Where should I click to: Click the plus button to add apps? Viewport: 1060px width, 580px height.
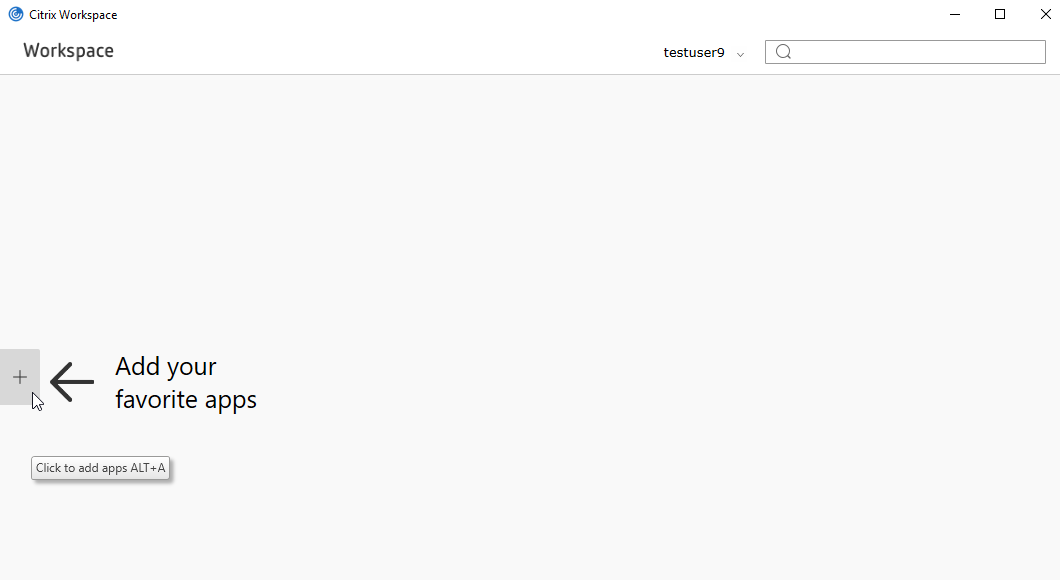pos(20,377)
